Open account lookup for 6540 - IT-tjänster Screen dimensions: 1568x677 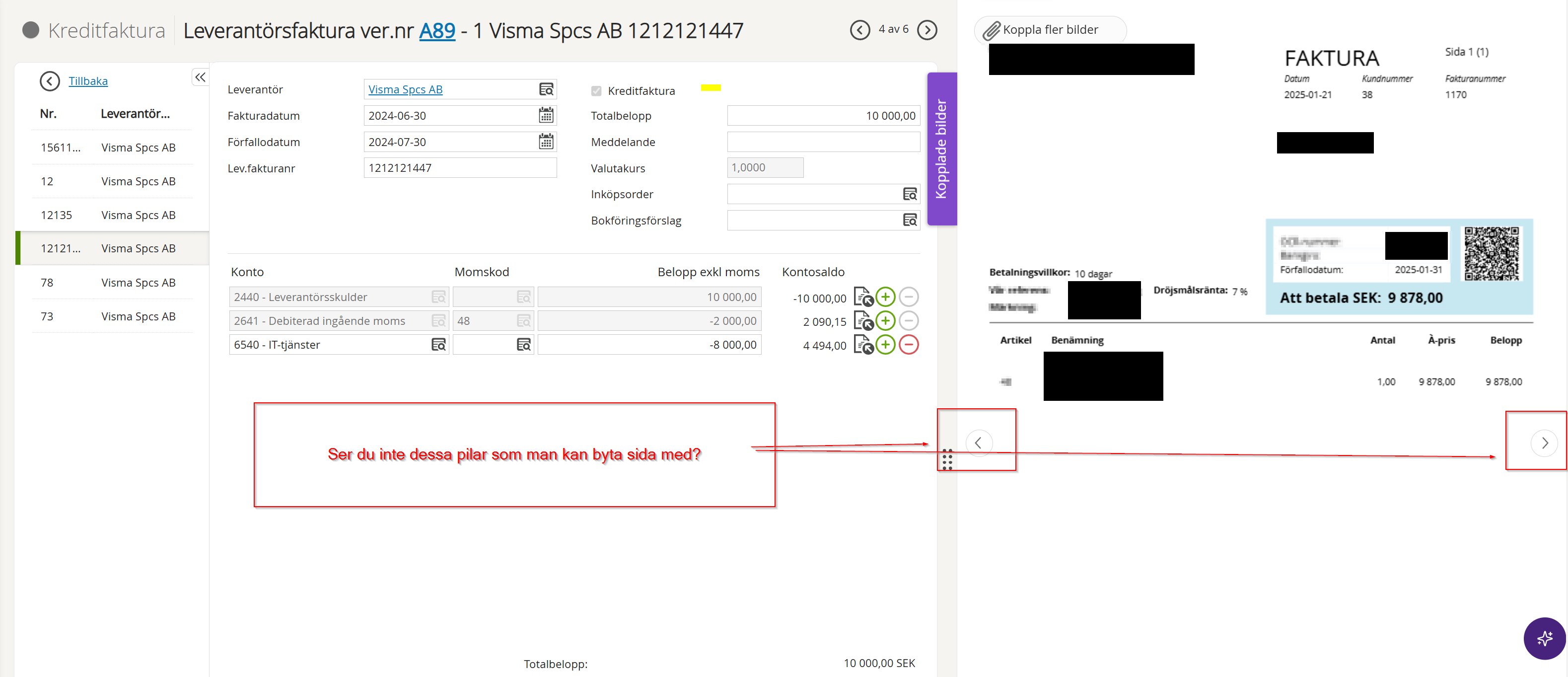tap(438, 345)
